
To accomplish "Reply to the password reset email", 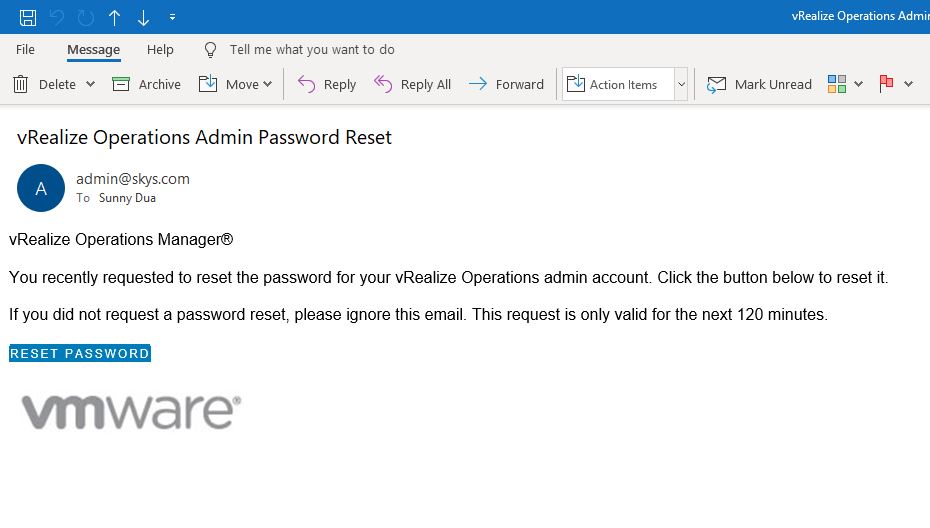I will 327,84.
